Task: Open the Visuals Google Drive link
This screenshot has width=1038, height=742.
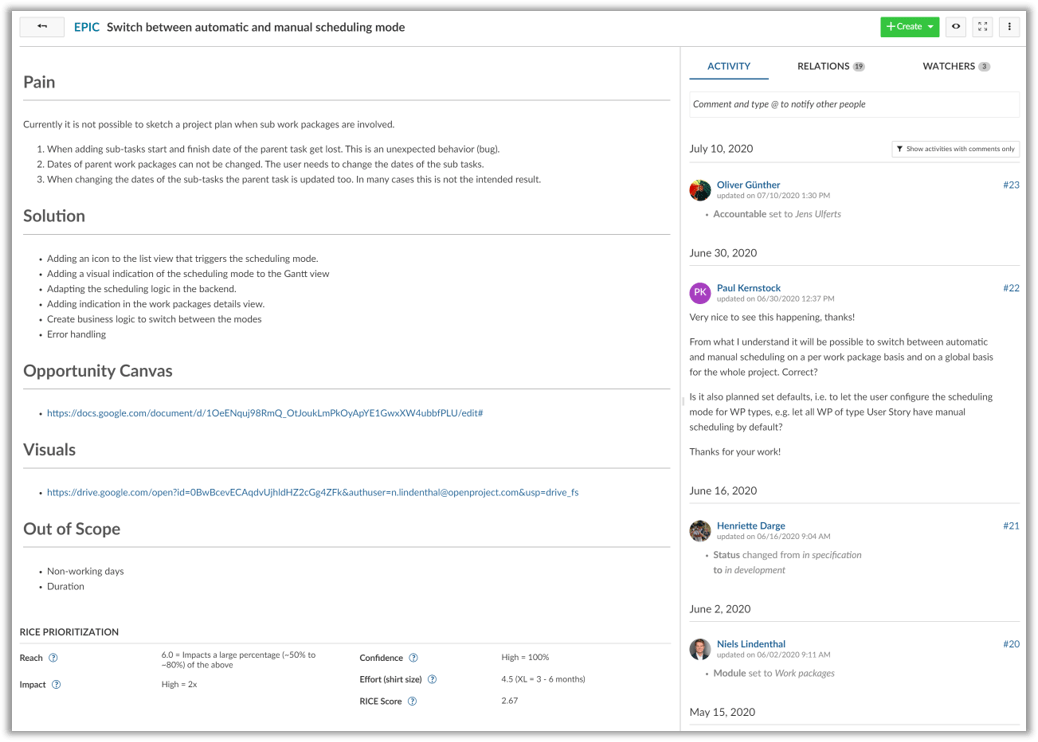Action: click(x=312, y=492)
